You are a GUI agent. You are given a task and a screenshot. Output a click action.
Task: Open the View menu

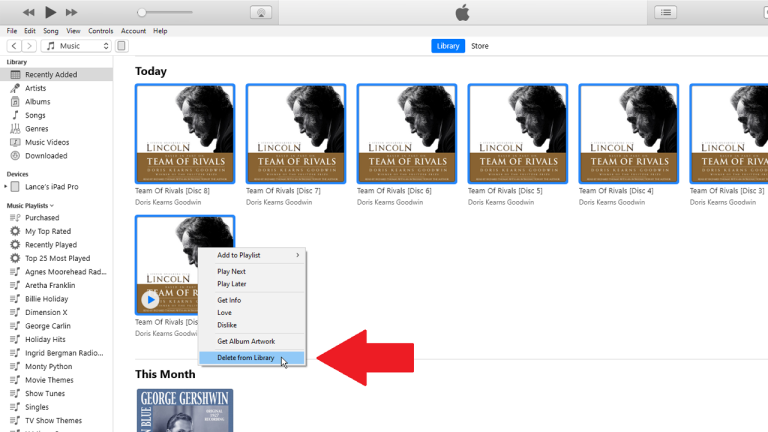click(x=73, y=31)
